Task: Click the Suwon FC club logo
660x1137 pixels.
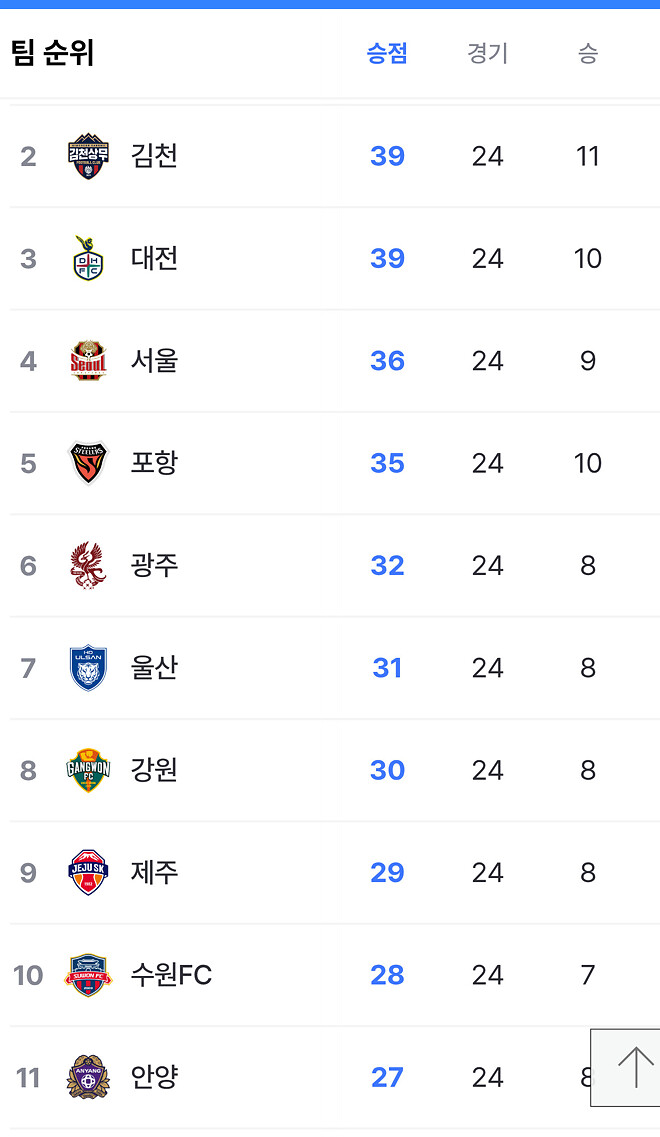Action: tap(88, 975)
